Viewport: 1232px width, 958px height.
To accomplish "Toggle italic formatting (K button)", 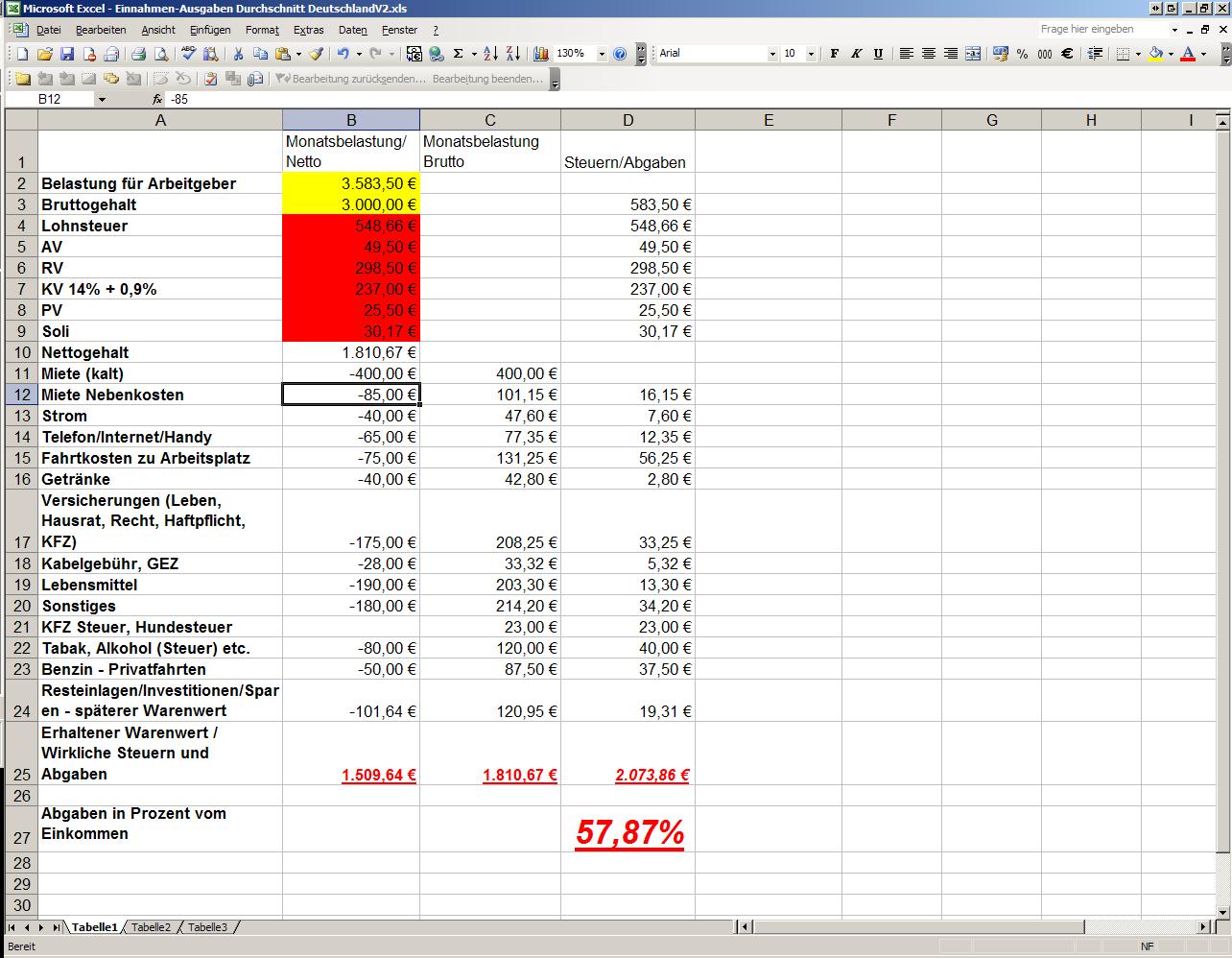I will 856,54.
